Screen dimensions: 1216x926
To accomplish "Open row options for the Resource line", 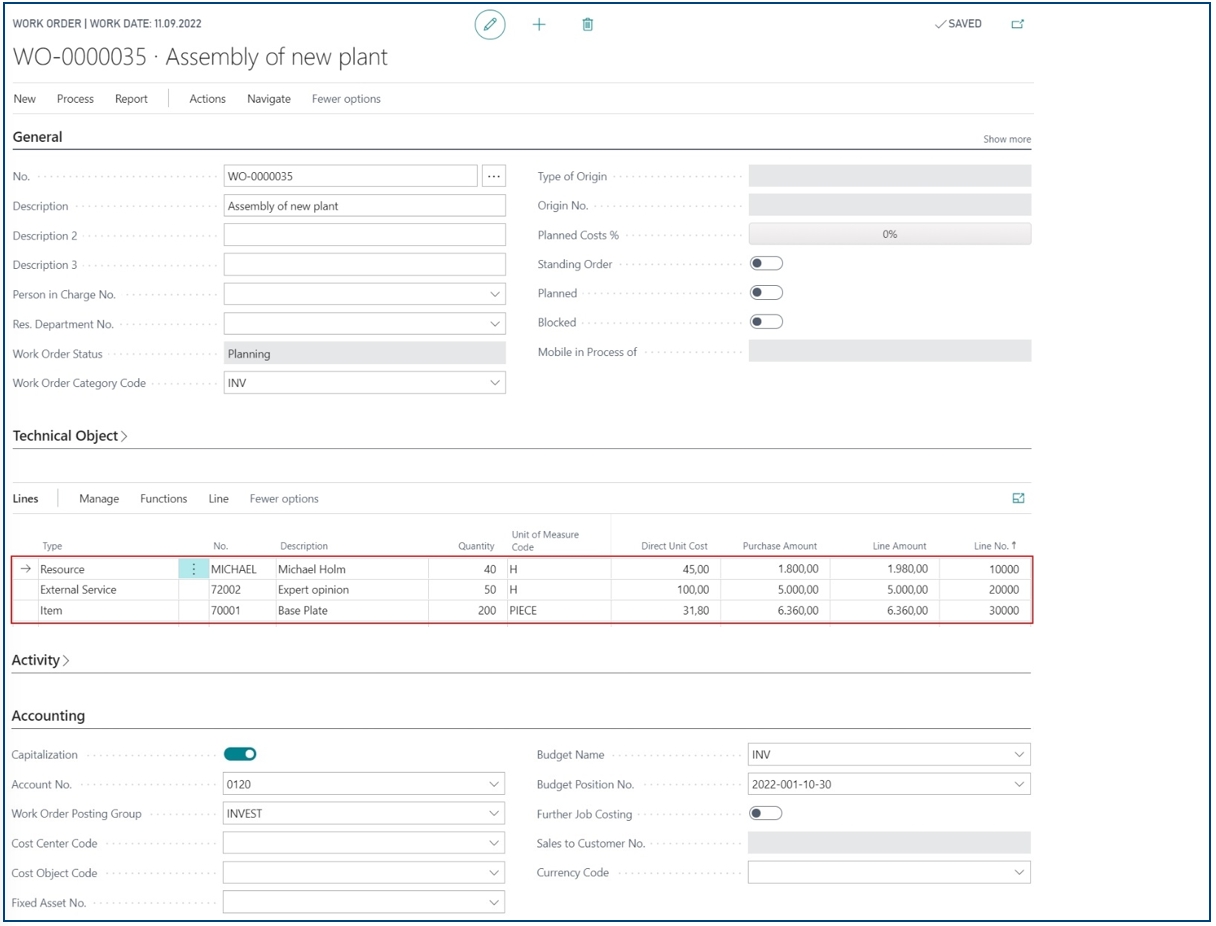I will (x=194, y=569).
